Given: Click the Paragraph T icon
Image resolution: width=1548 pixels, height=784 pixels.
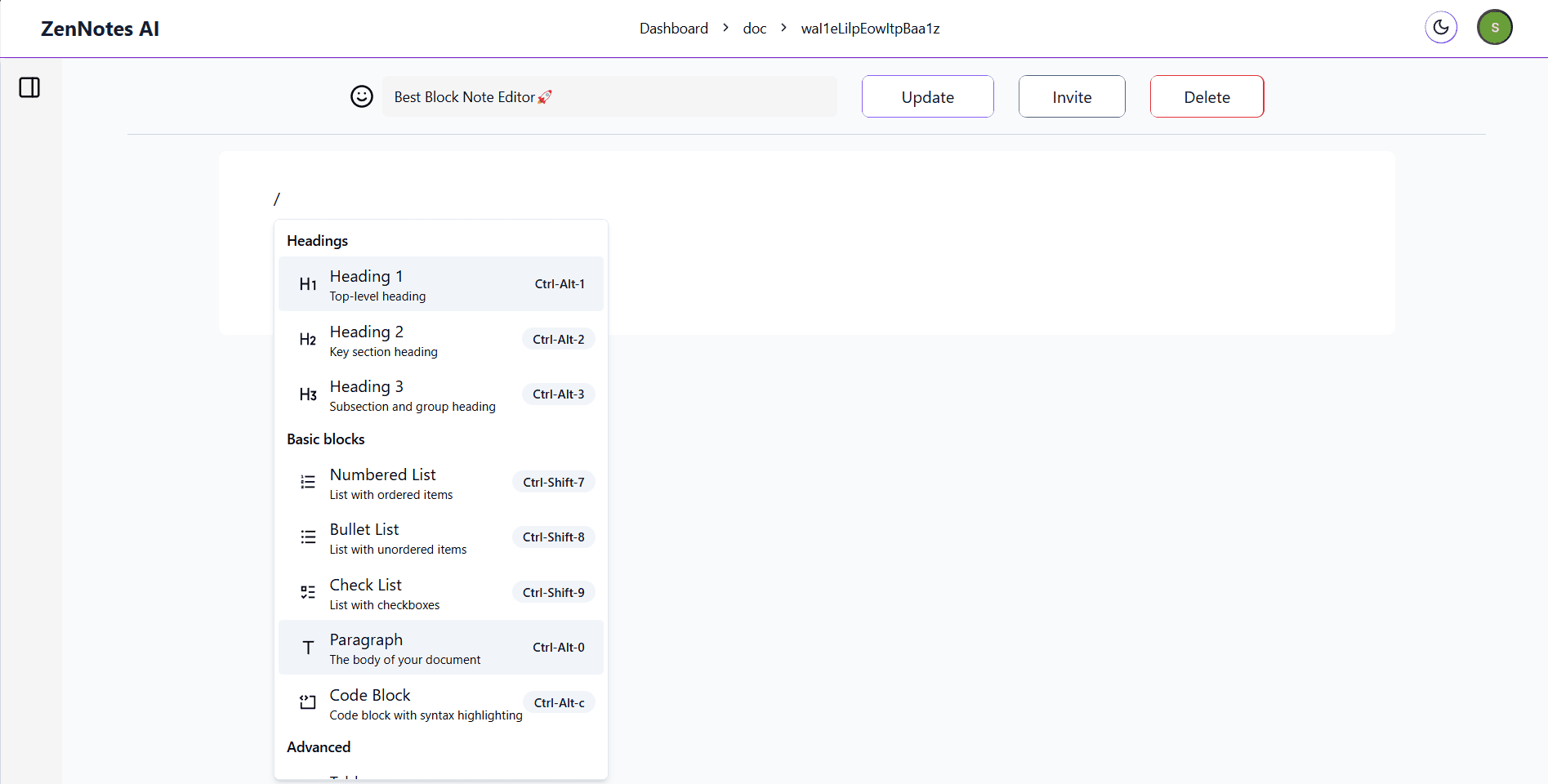Looking at the screenshot, I should (308, 648).
